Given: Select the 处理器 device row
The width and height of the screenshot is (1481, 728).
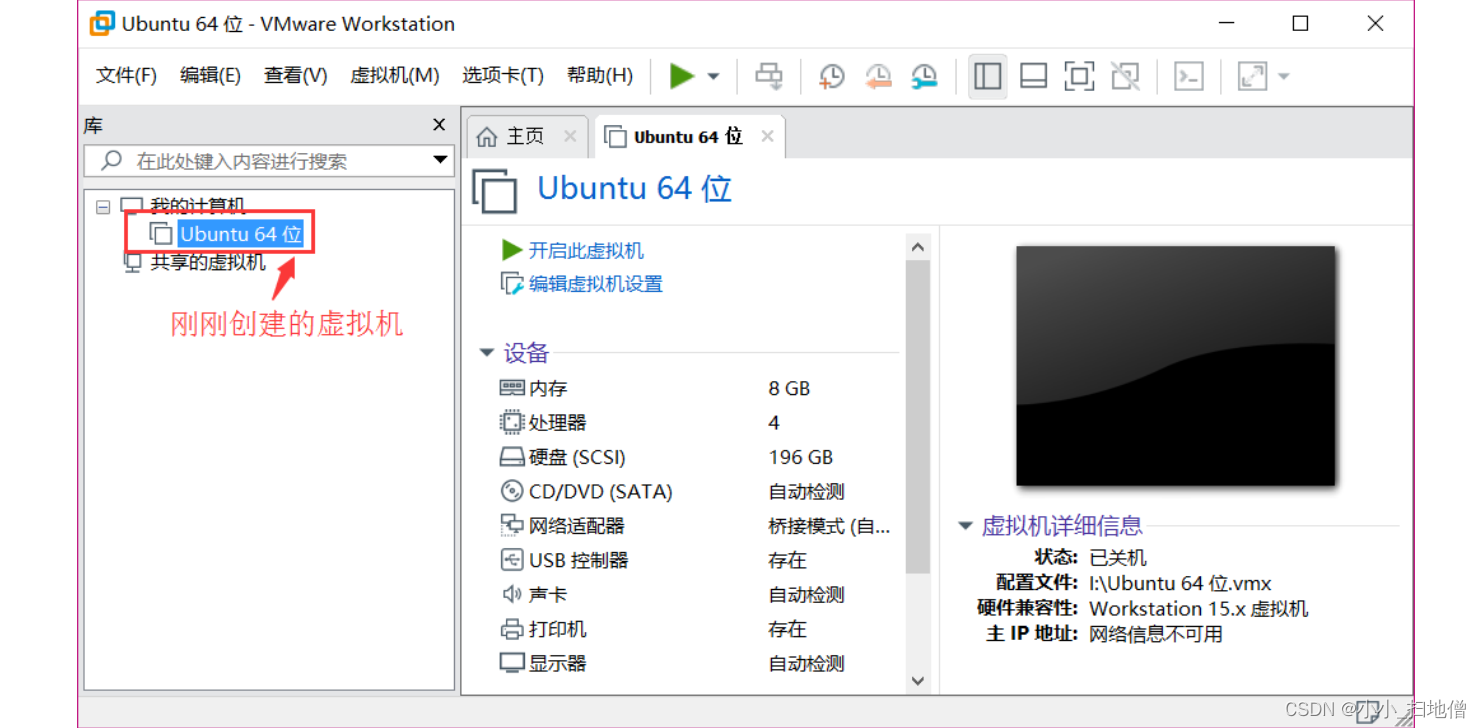Looking at the screenshot, I should point(697,422).
